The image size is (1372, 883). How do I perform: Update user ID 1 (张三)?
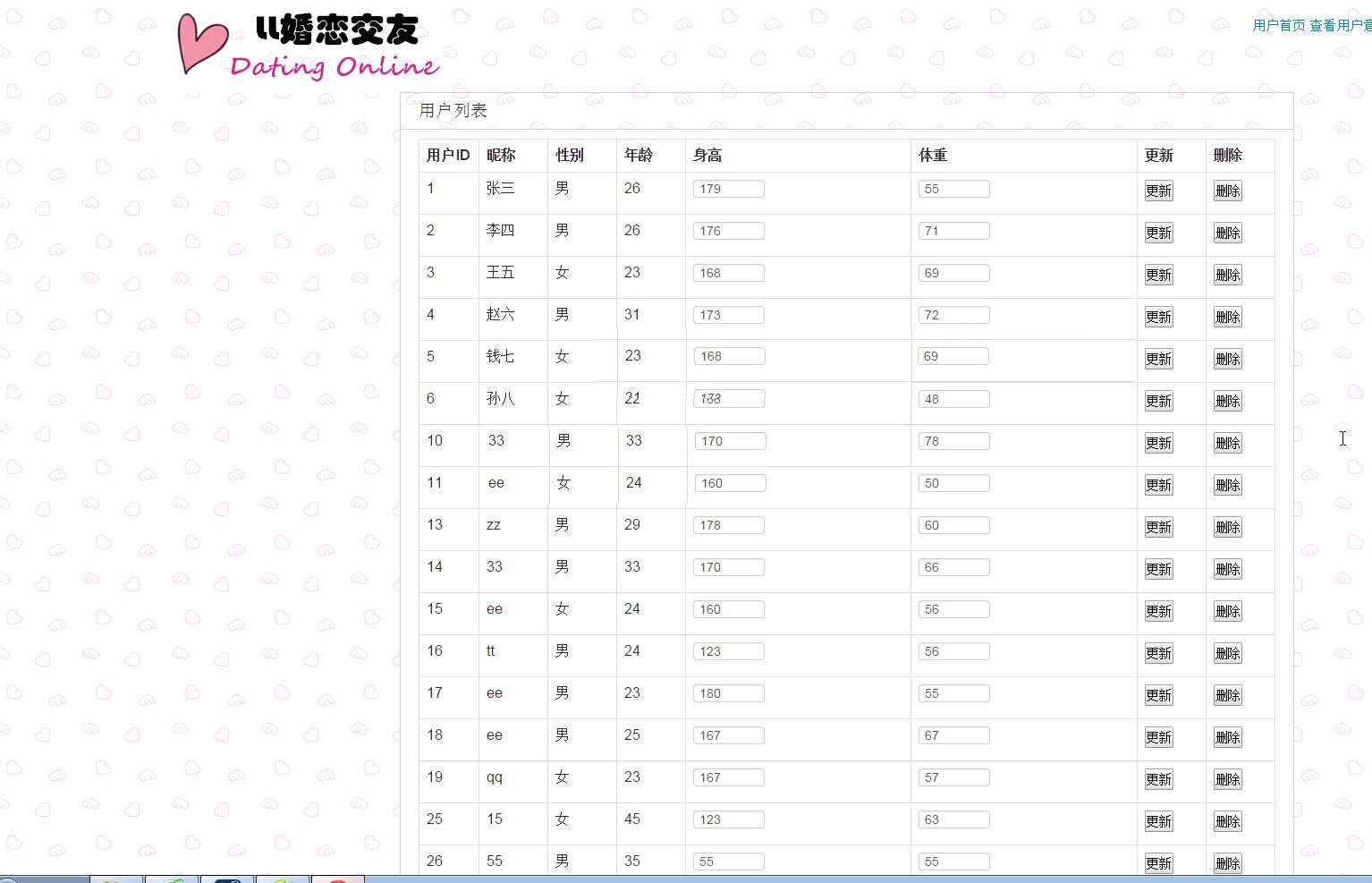point(1158,191)
